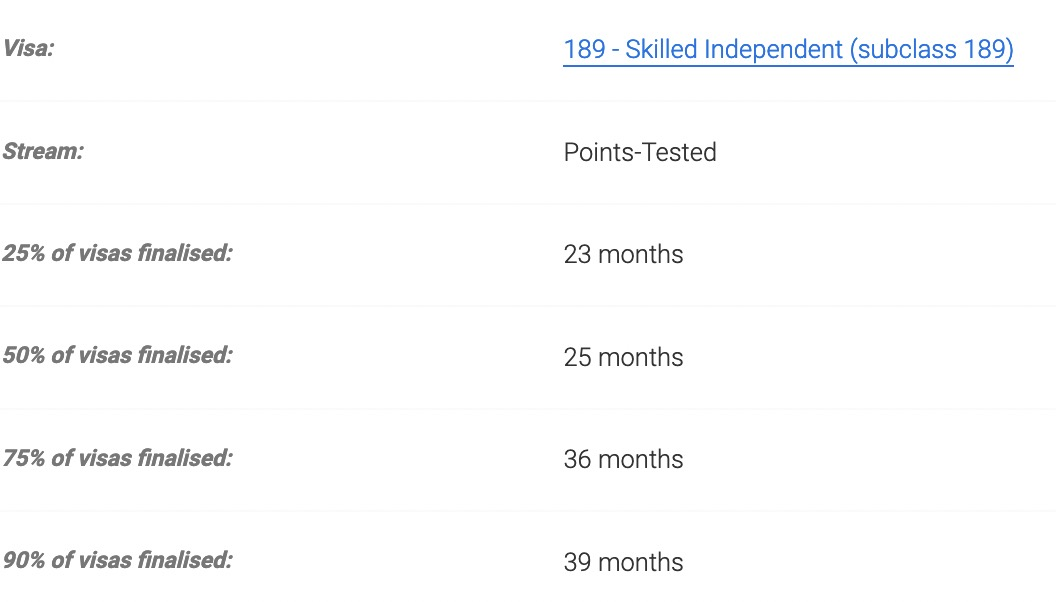The image size is (1056, 602).
Task: Click the "25% of visas finalised:" label
Action: point(117,253)
